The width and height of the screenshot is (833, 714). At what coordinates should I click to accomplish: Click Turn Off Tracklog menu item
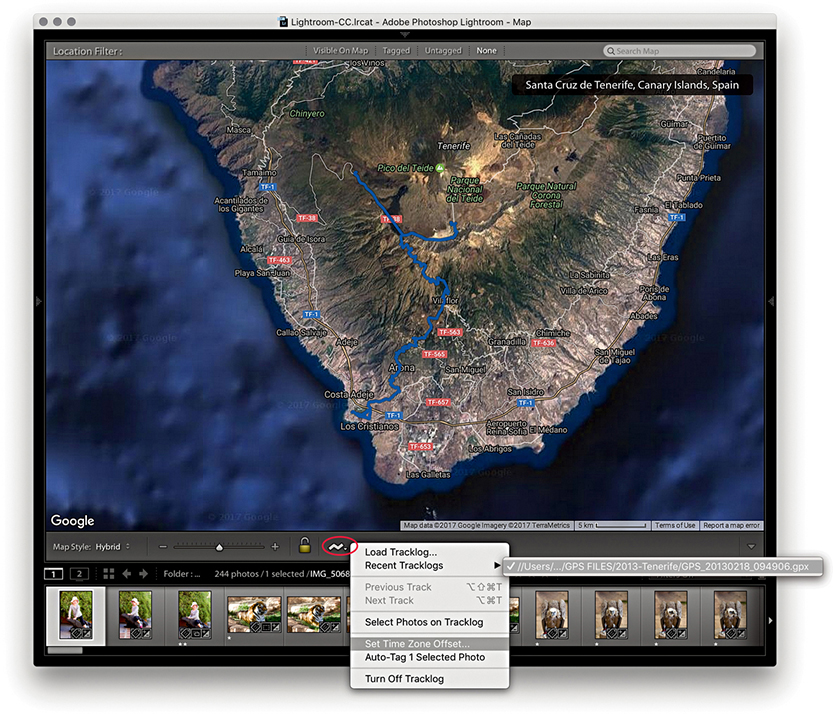pos(404,679)
